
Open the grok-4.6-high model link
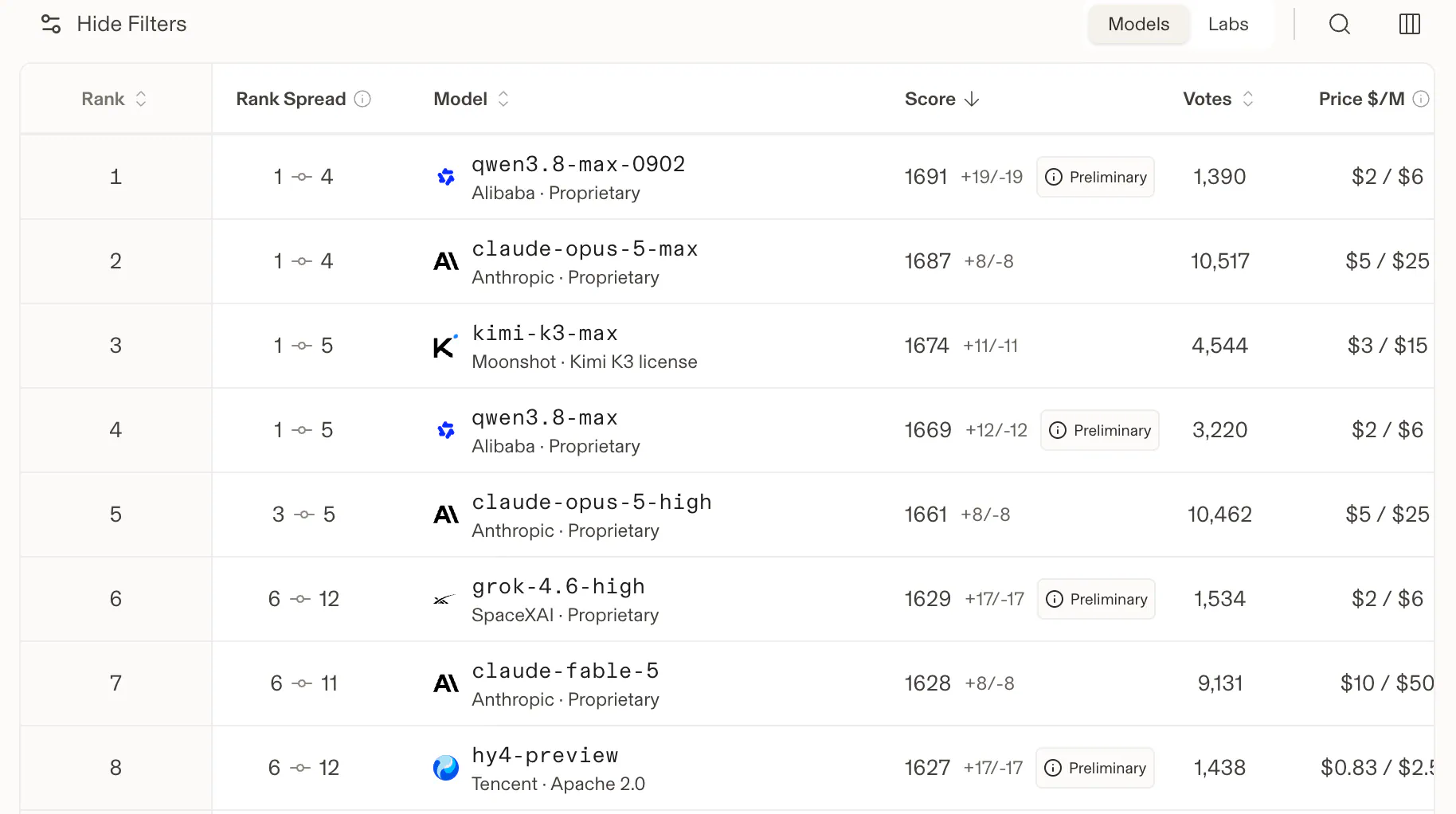point(558,586)
